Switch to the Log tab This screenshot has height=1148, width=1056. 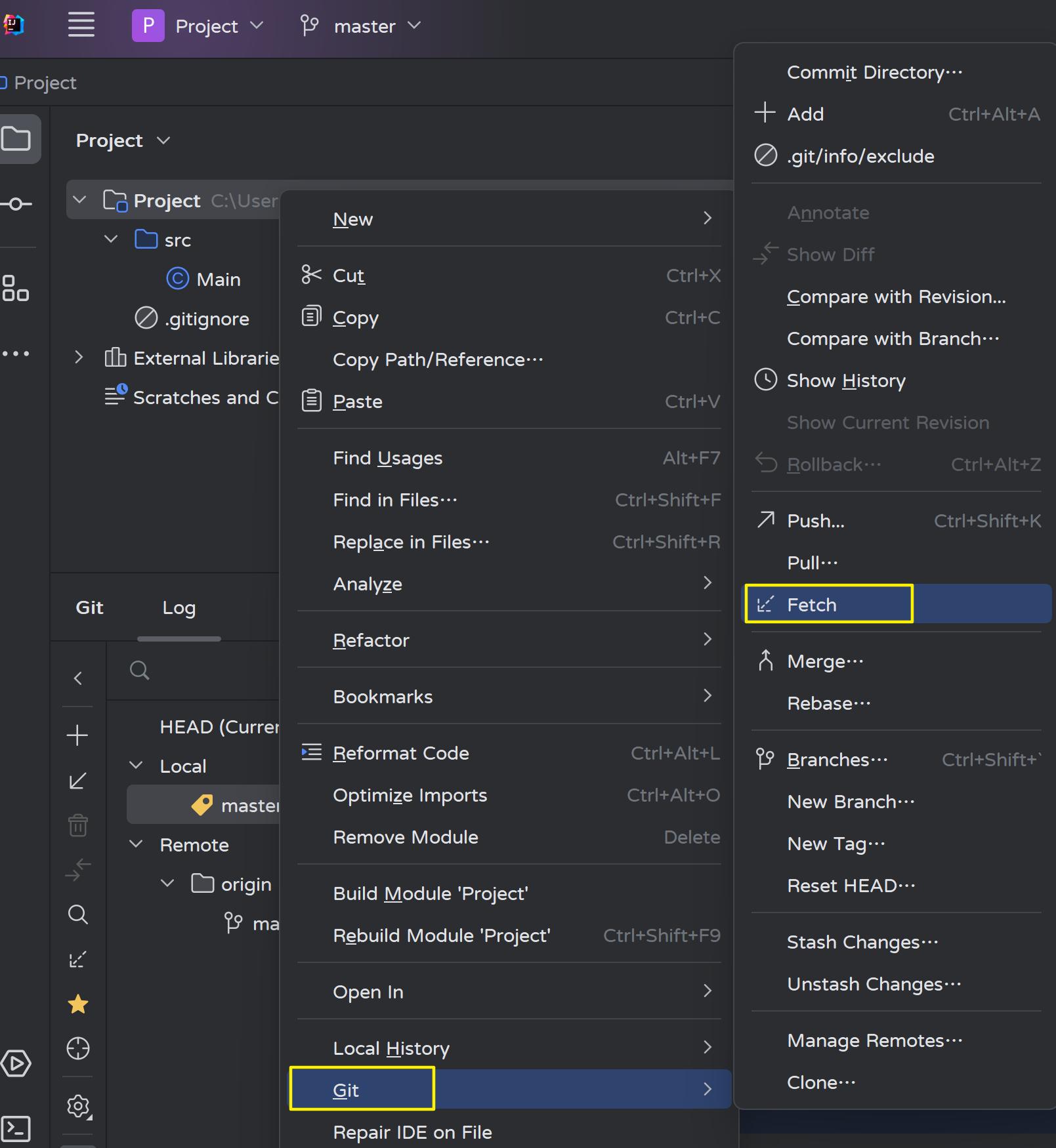point(179,607)
